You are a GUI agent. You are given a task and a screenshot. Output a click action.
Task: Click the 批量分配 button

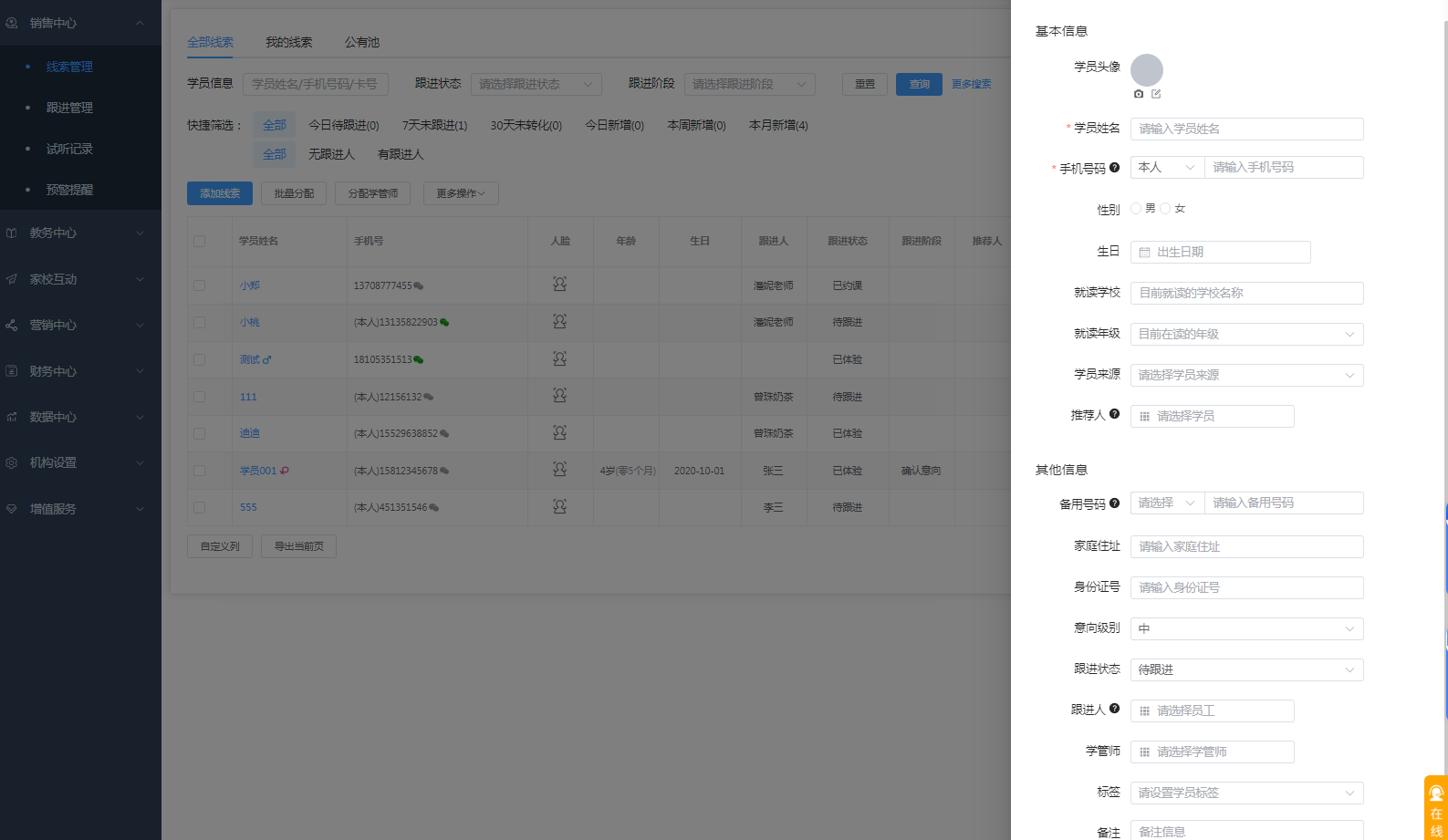294,193
